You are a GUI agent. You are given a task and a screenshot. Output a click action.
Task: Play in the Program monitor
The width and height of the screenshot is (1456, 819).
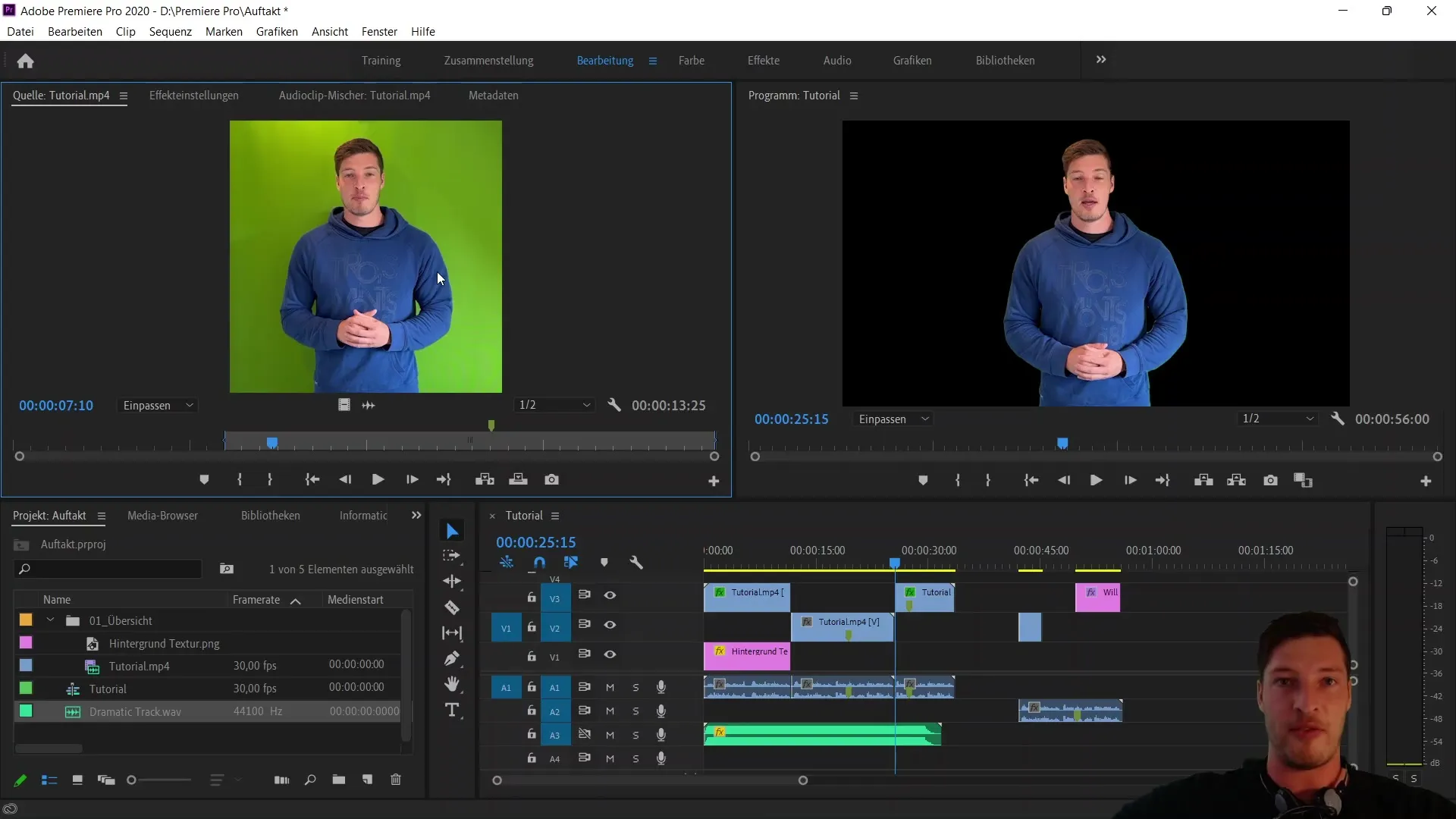[1096, 481]
